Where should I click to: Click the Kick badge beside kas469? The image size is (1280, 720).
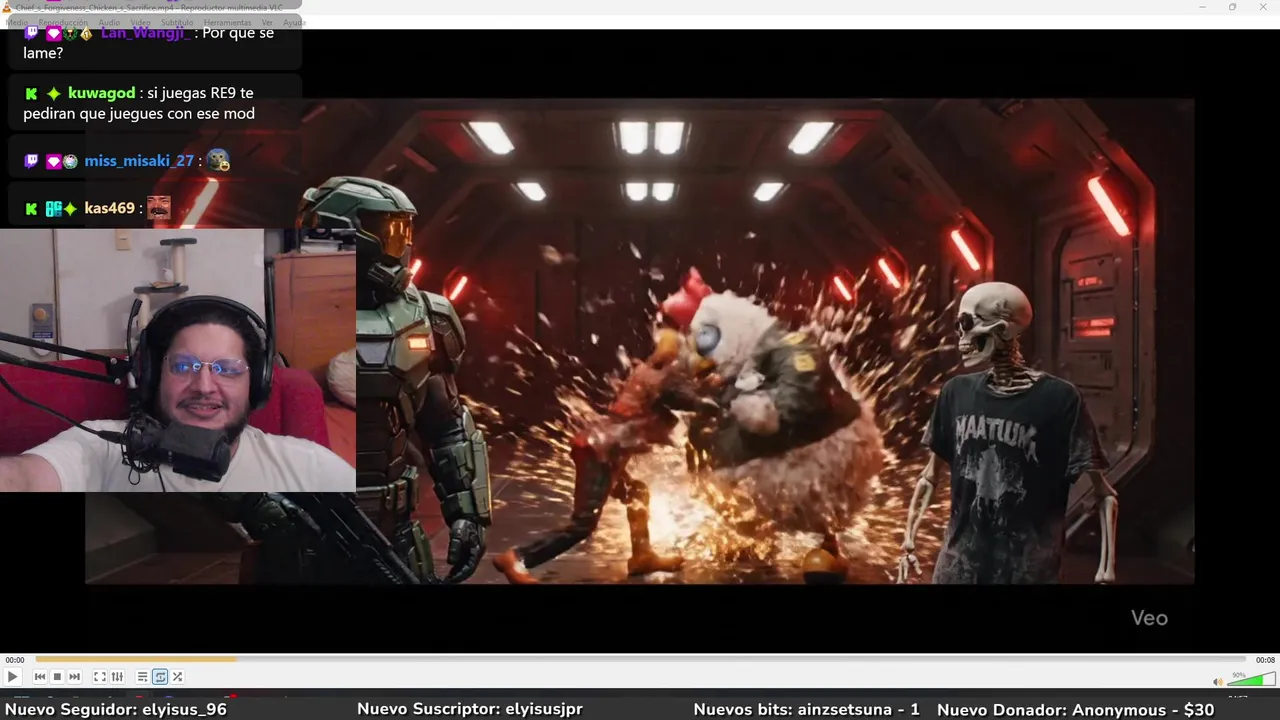31,208
